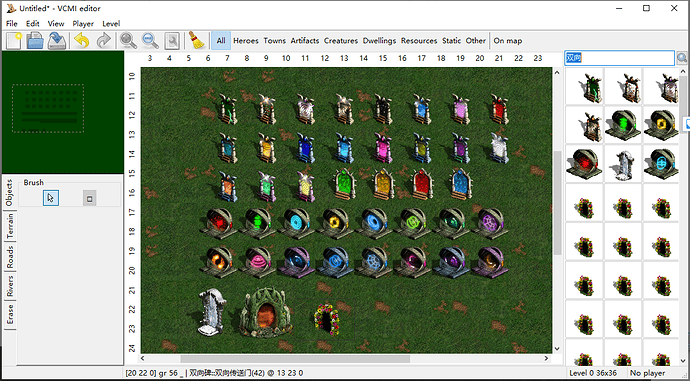Show objects On map
This screenshot has height=381, width=690.
[x=508, y=40]
